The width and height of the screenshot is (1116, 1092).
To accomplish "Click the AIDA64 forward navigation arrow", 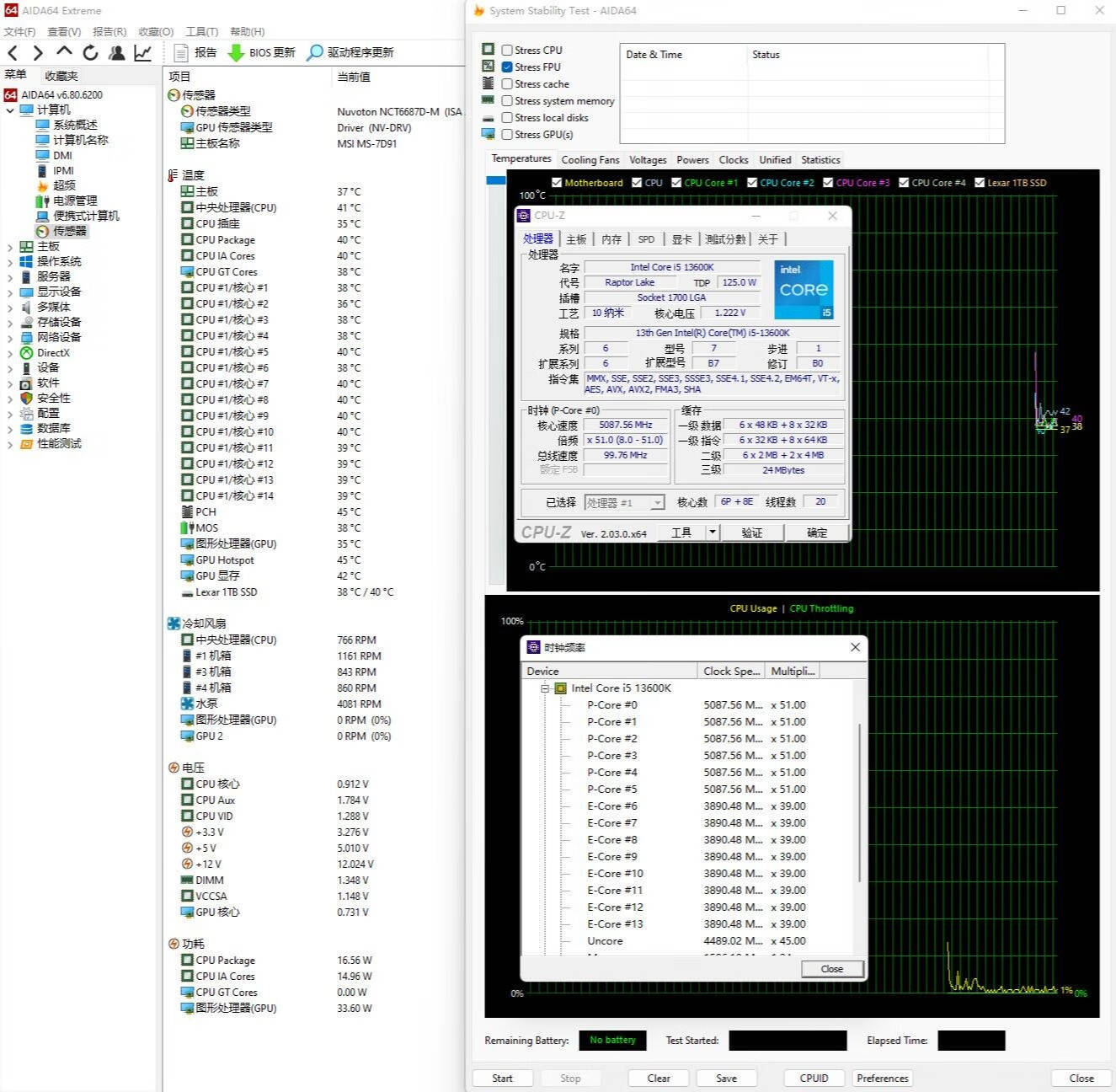I will tap(38, 52).
